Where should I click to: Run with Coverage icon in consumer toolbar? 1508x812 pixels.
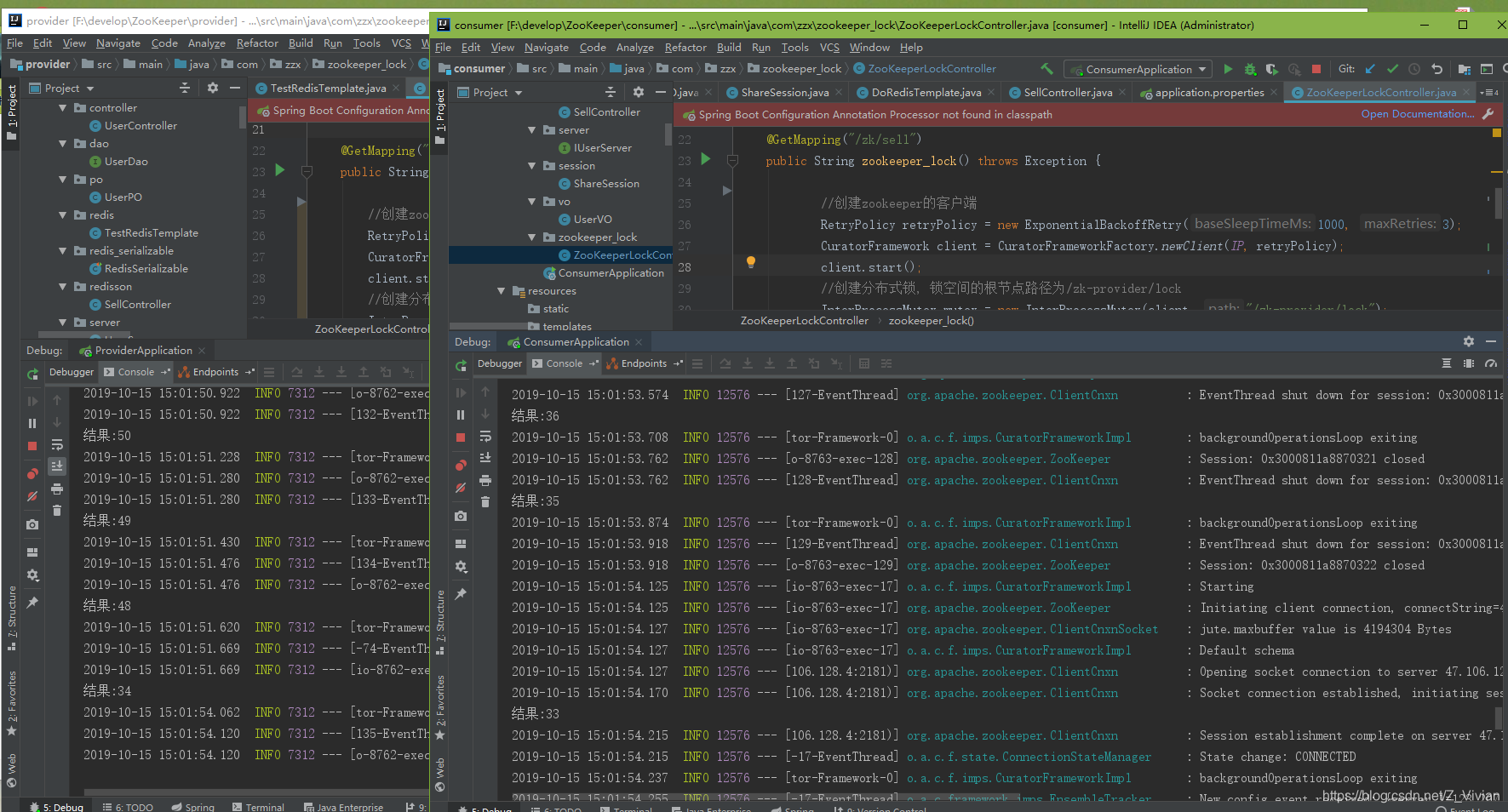1272,69
